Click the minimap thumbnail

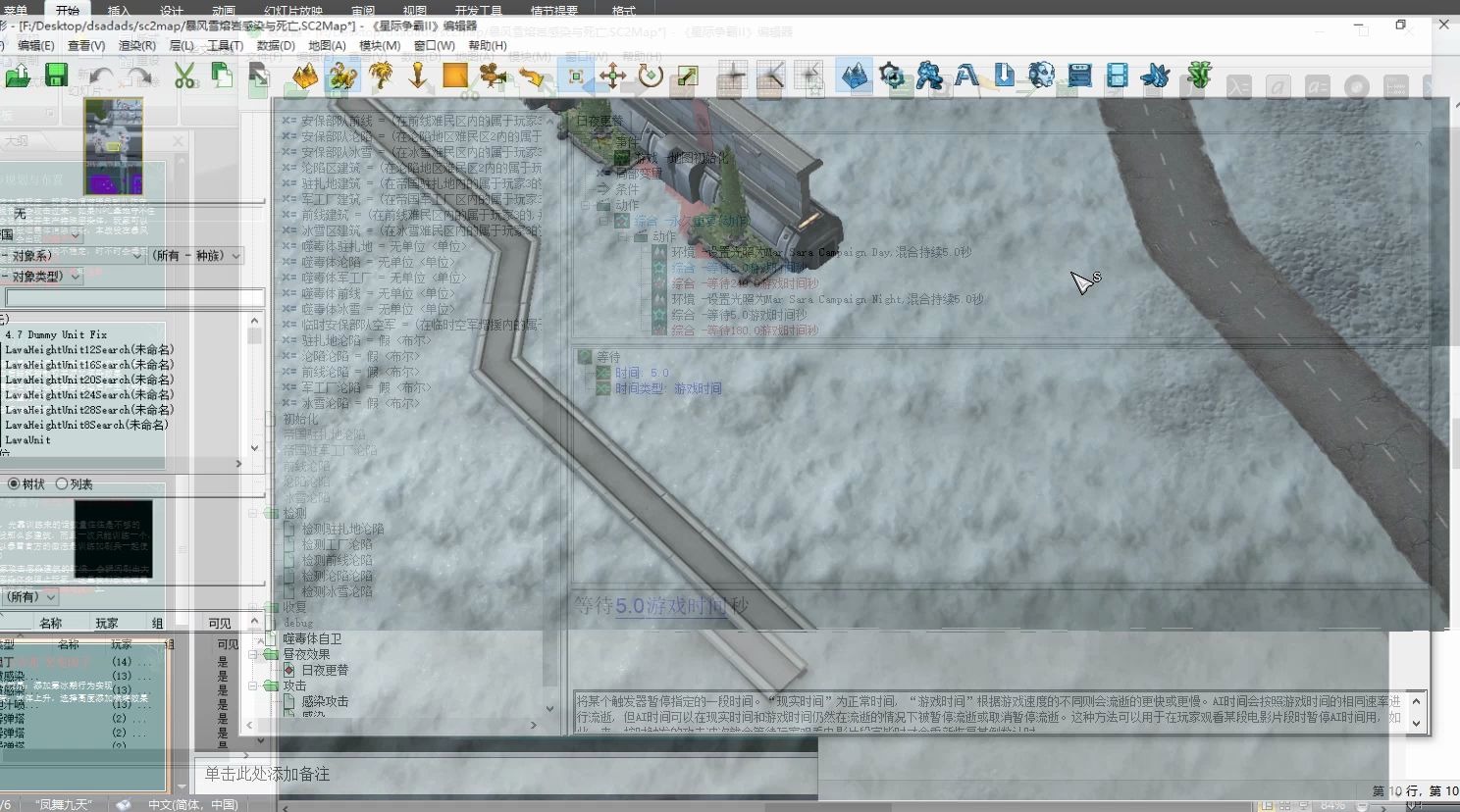pos(113,146)
